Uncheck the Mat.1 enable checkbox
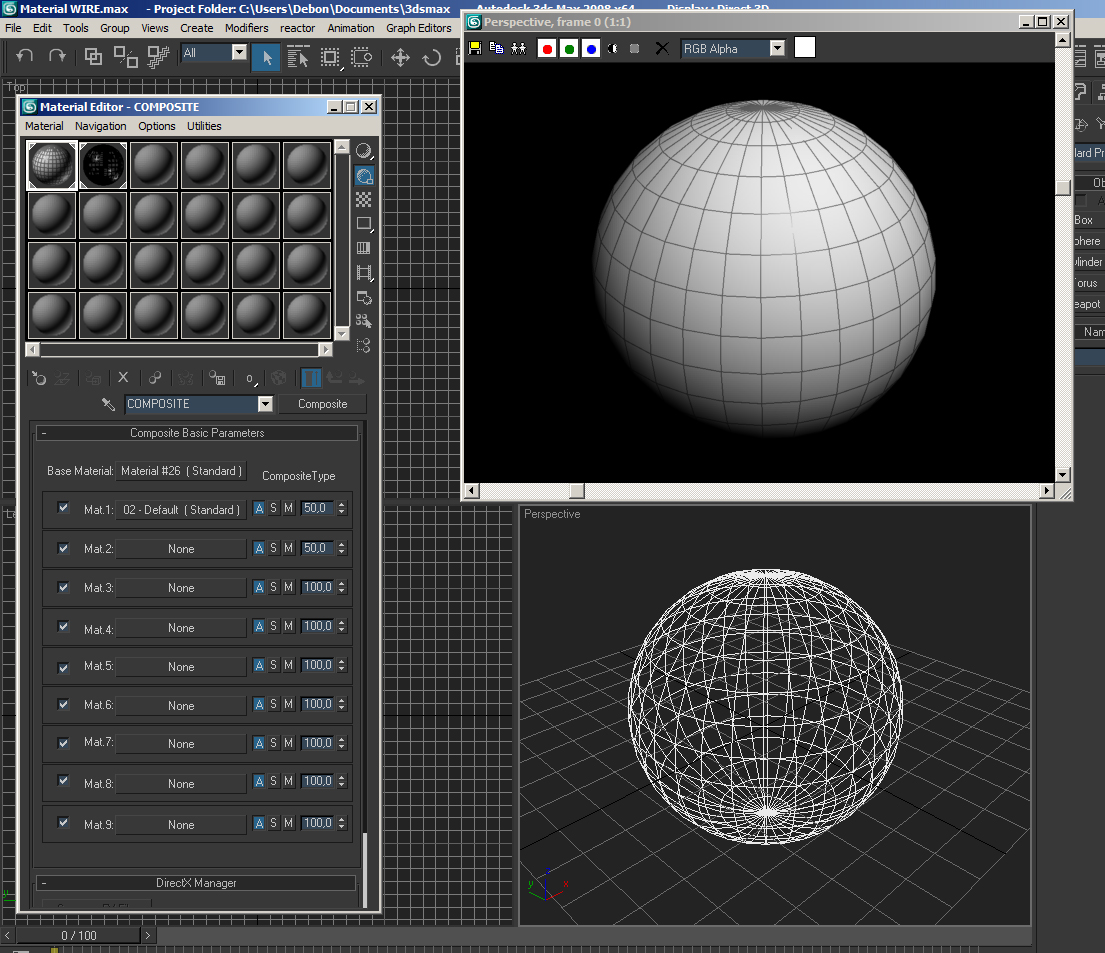1105x953 pixels. pyautogui.click(x=64, y=508)
